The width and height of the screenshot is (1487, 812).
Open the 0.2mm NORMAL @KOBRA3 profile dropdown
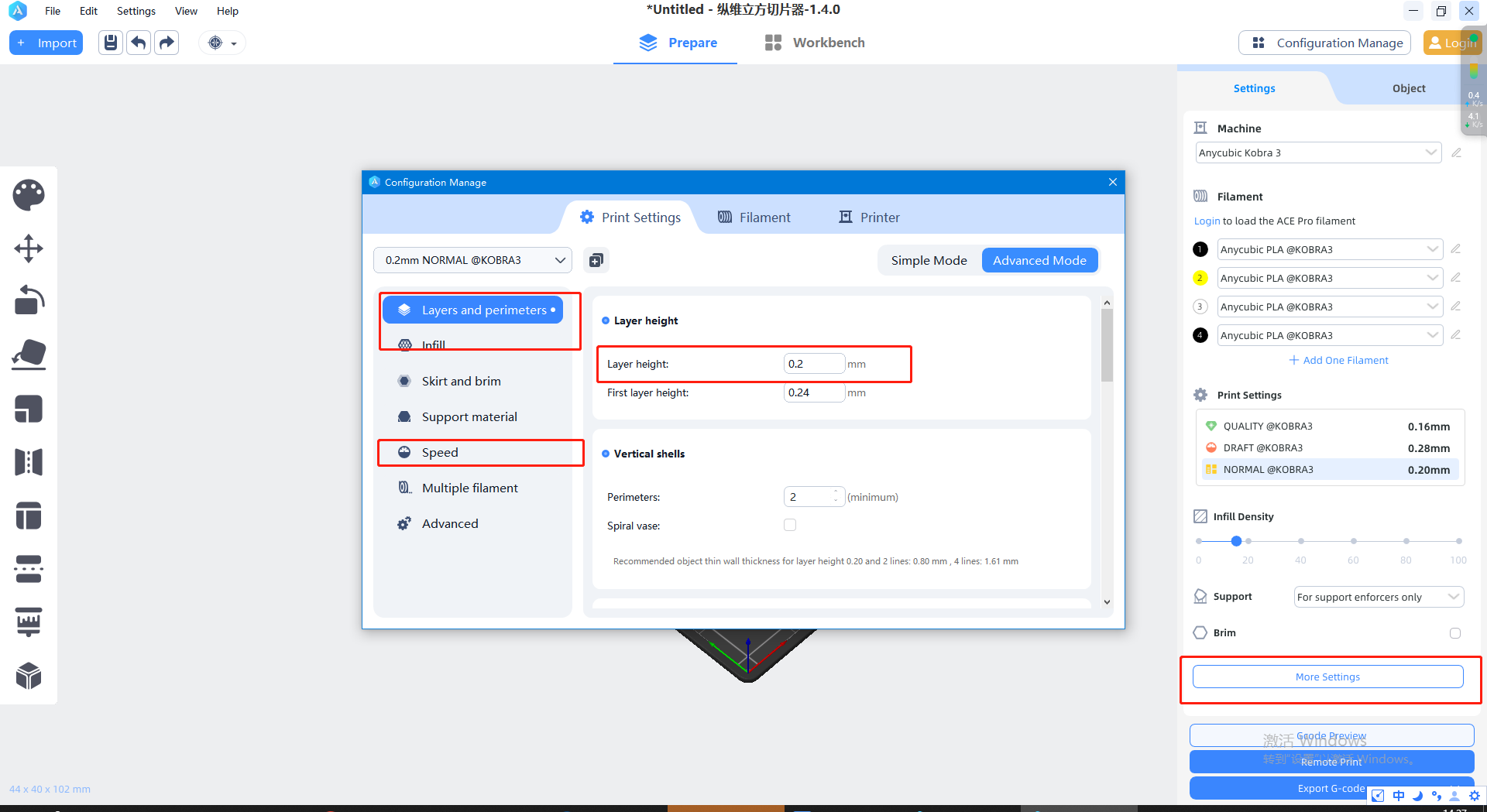pos(472,260)
